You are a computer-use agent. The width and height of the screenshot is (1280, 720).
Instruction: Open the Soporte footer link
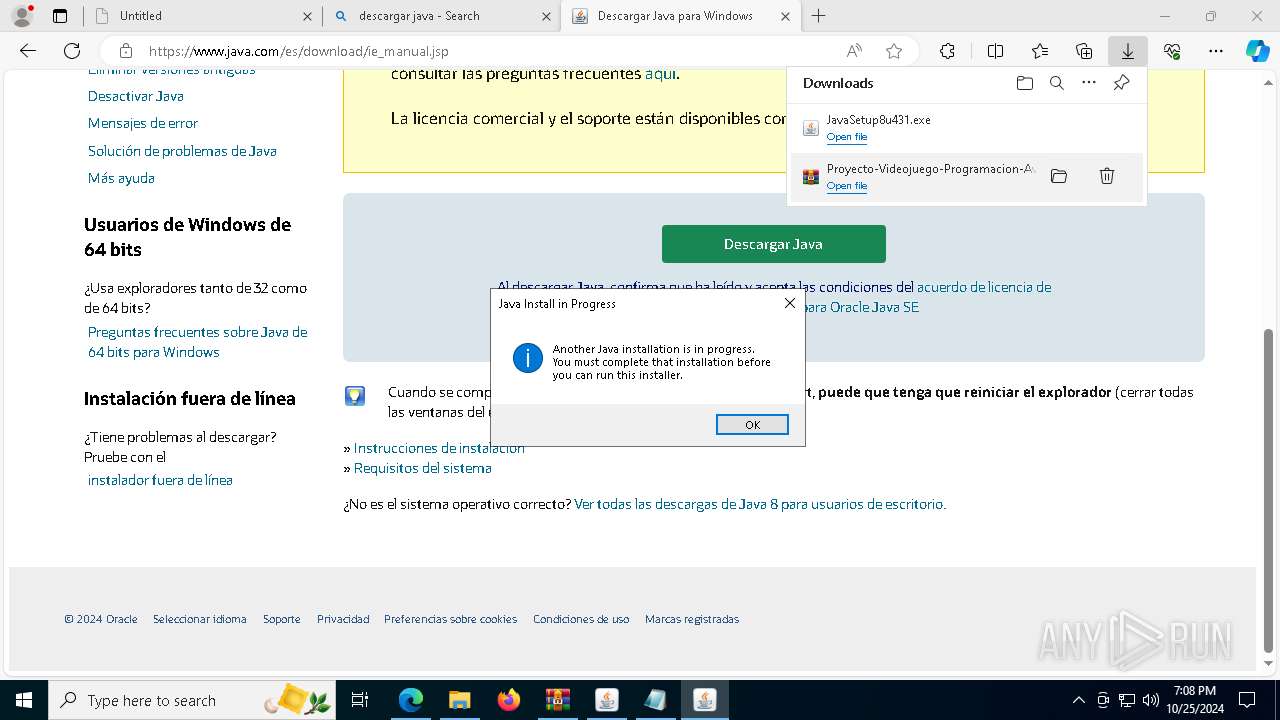[x=282, y=619]
